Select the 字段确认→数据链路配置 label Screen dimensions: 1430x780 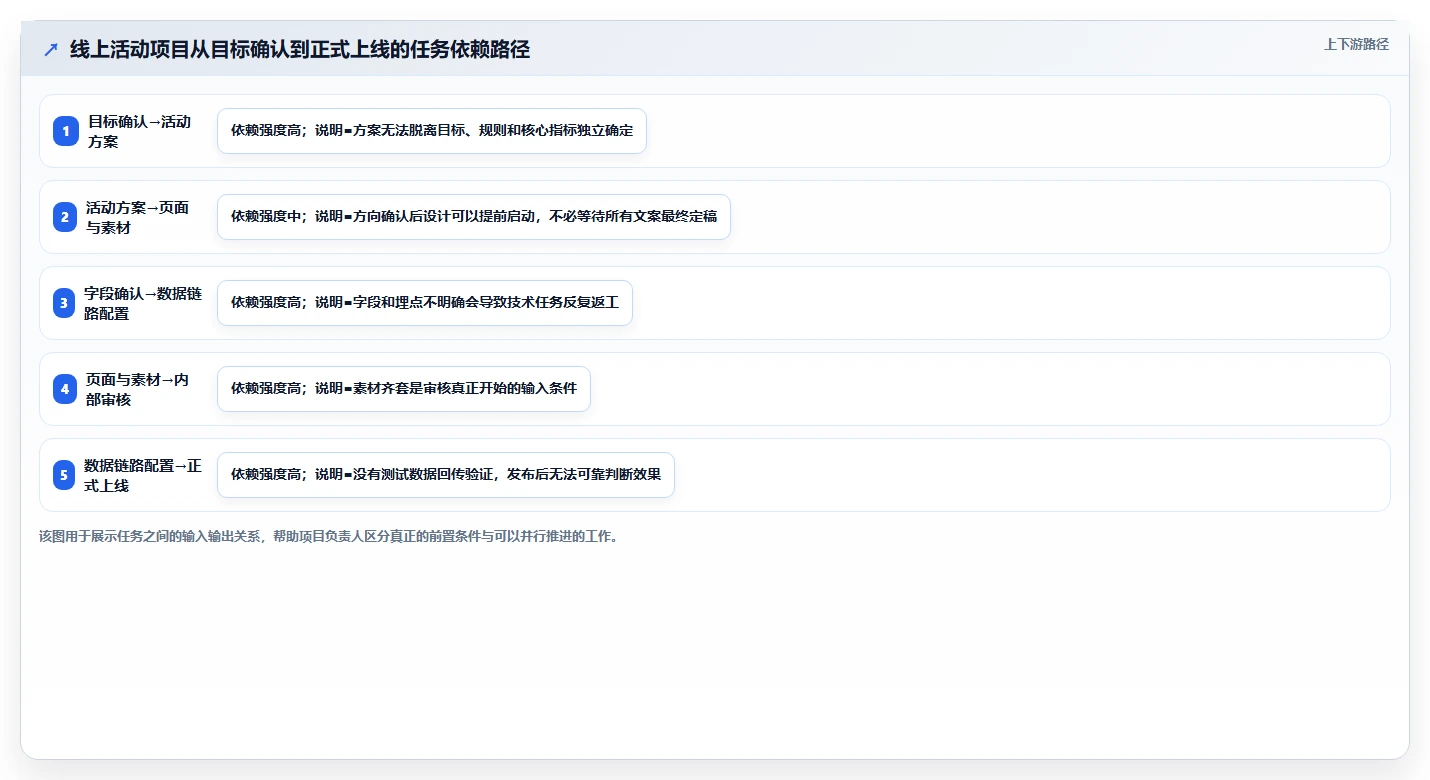tap(143, 303)
